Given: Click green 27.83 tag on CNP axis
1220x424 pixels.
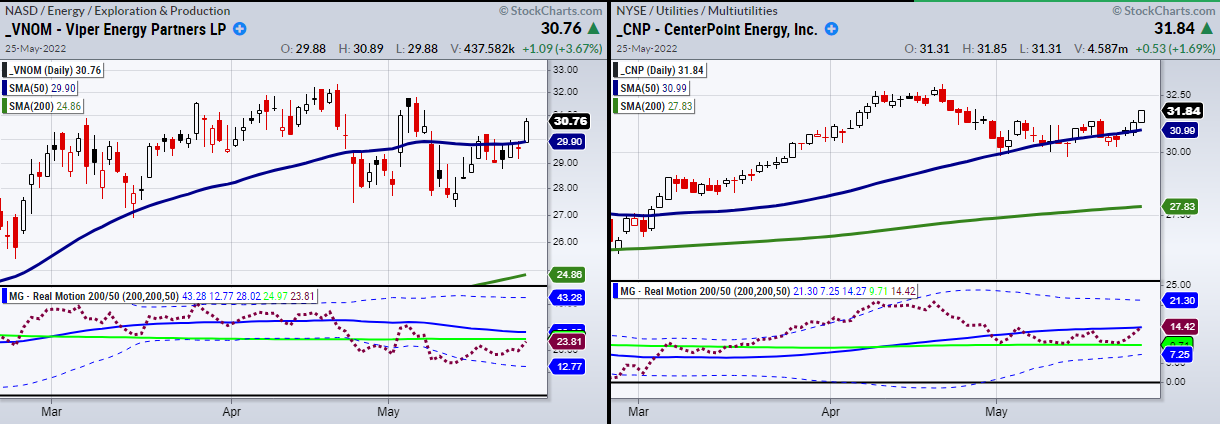Looking at the screenshot, I should [x=1181, y=206].
